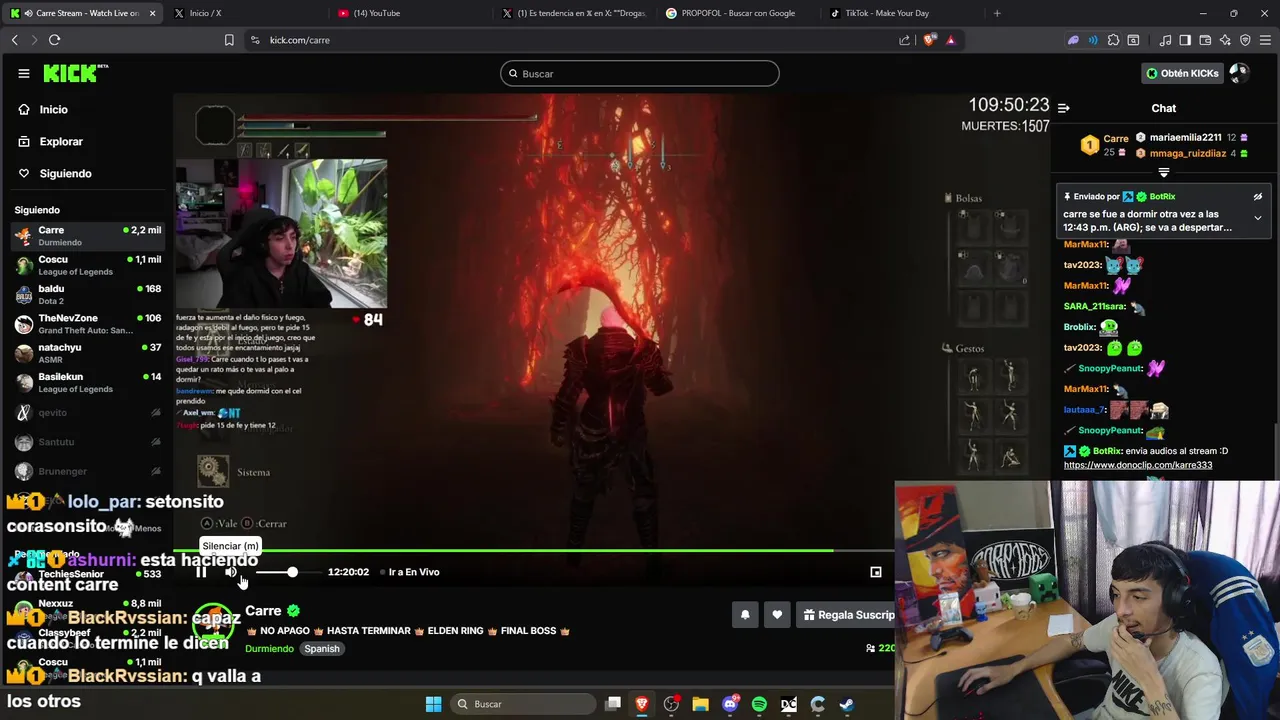Open a new browser tab
This screenshot has width=1280, height=720.
(x=997, y=13)
